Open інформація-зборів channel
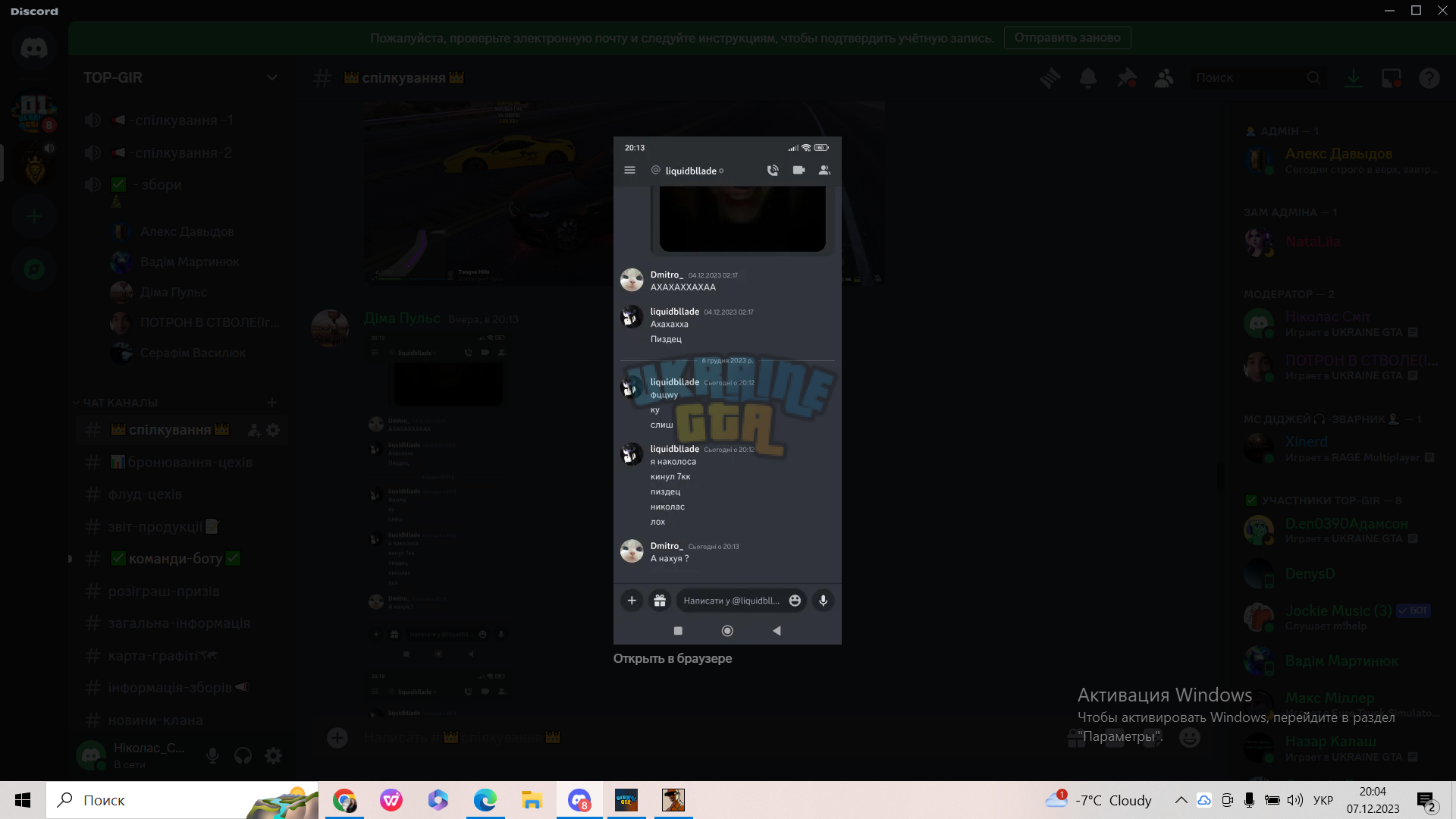The height and width of the screenshot is (819, 1456). coord(180,687)
